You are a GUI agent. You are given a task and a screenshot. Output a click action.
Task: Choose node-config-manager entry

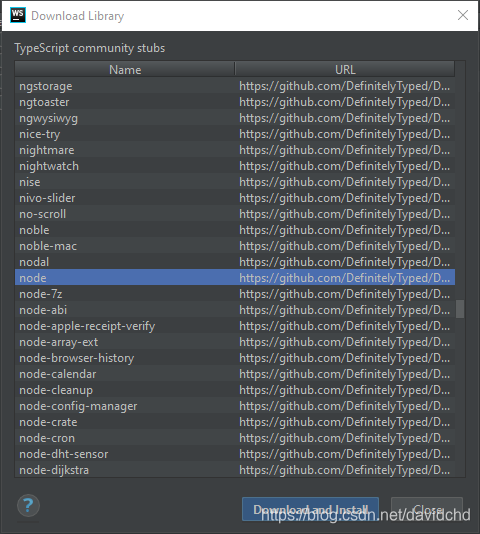(235, 406)
